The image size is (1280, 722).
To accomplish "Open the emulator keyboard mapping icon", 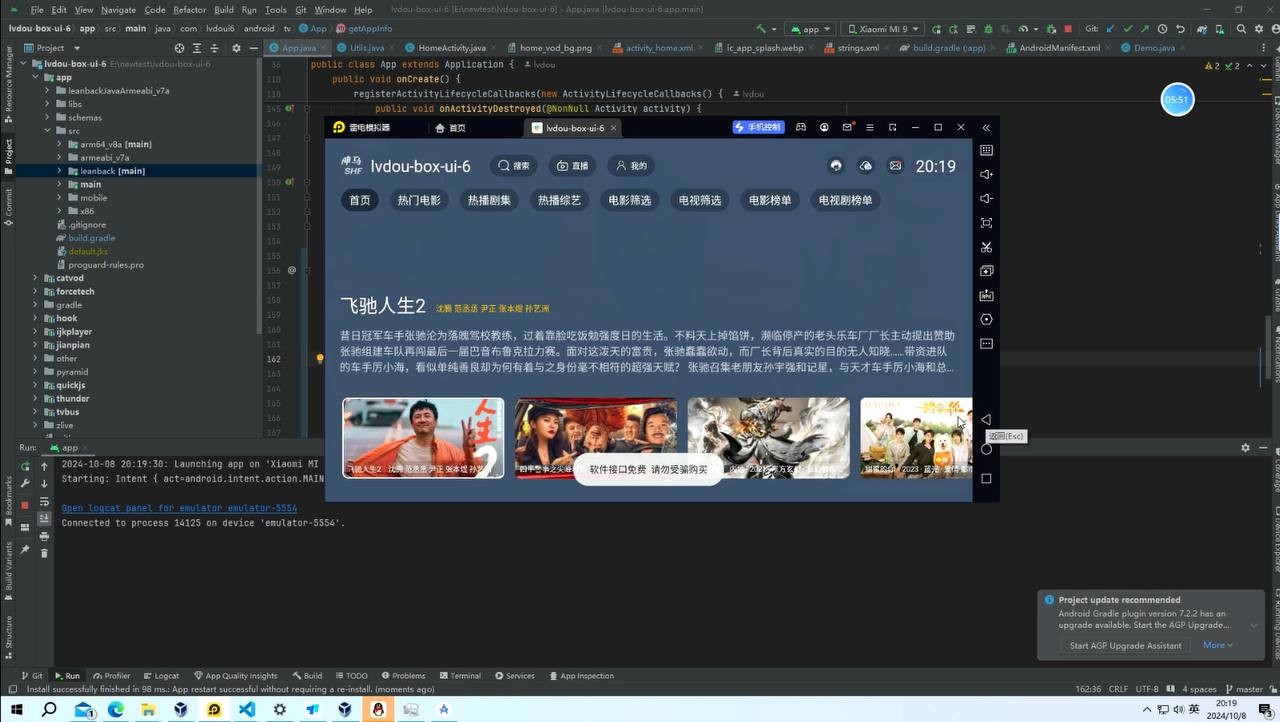I will (x=986, y=150).
